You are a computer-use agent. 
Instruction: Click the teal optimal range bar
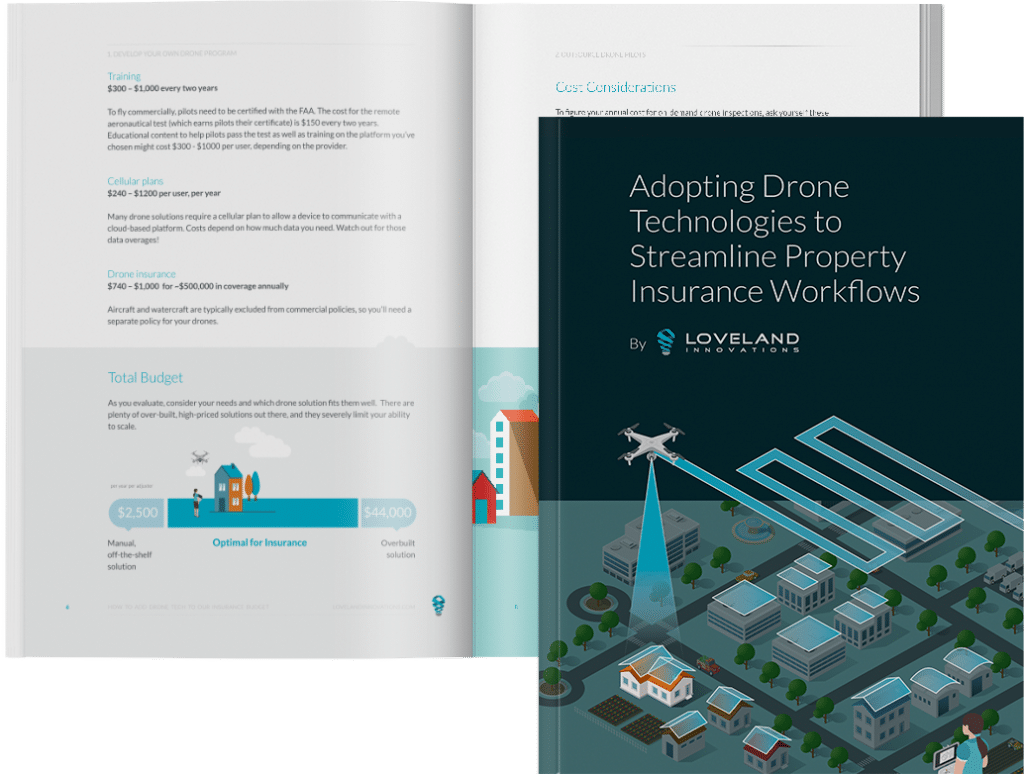tap(263, 513)
